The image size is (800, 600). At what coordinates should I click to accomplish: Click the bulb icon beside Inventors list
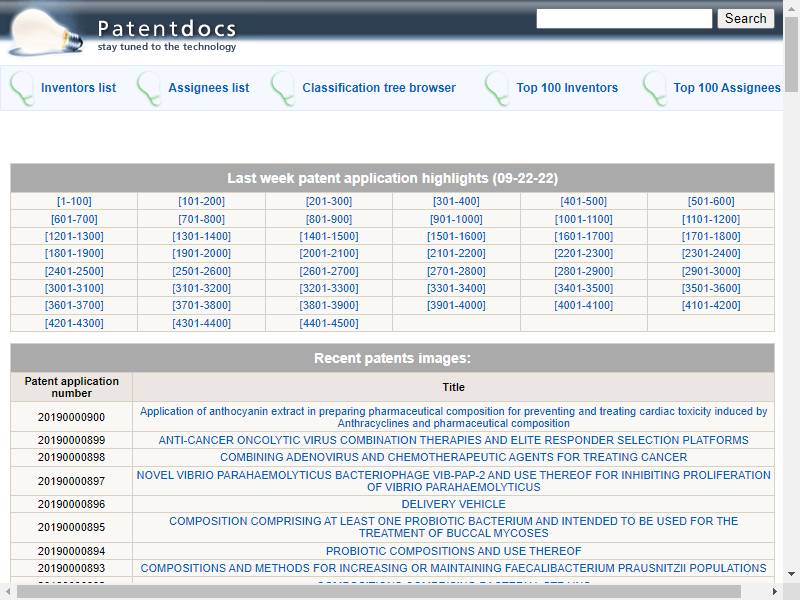tap(22, 88)
